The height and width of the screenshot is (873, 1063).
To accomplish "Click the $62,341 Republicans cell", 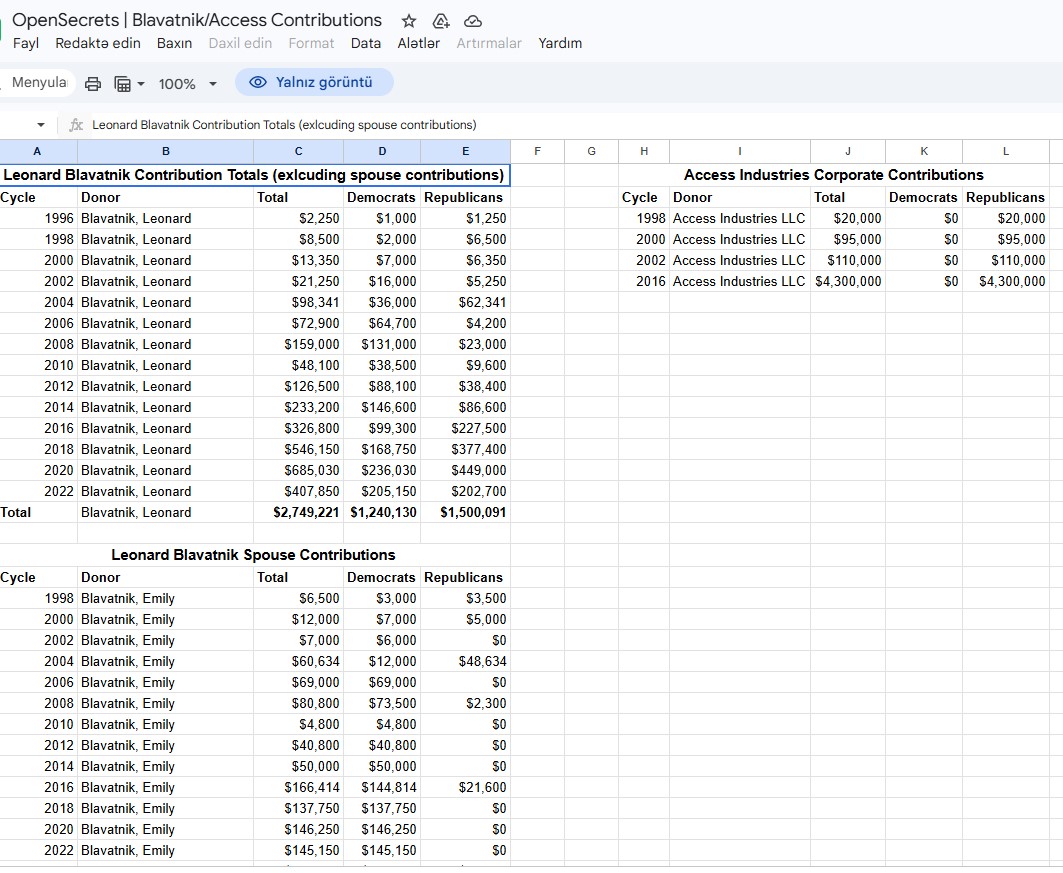I will click(x=465, y=302).
